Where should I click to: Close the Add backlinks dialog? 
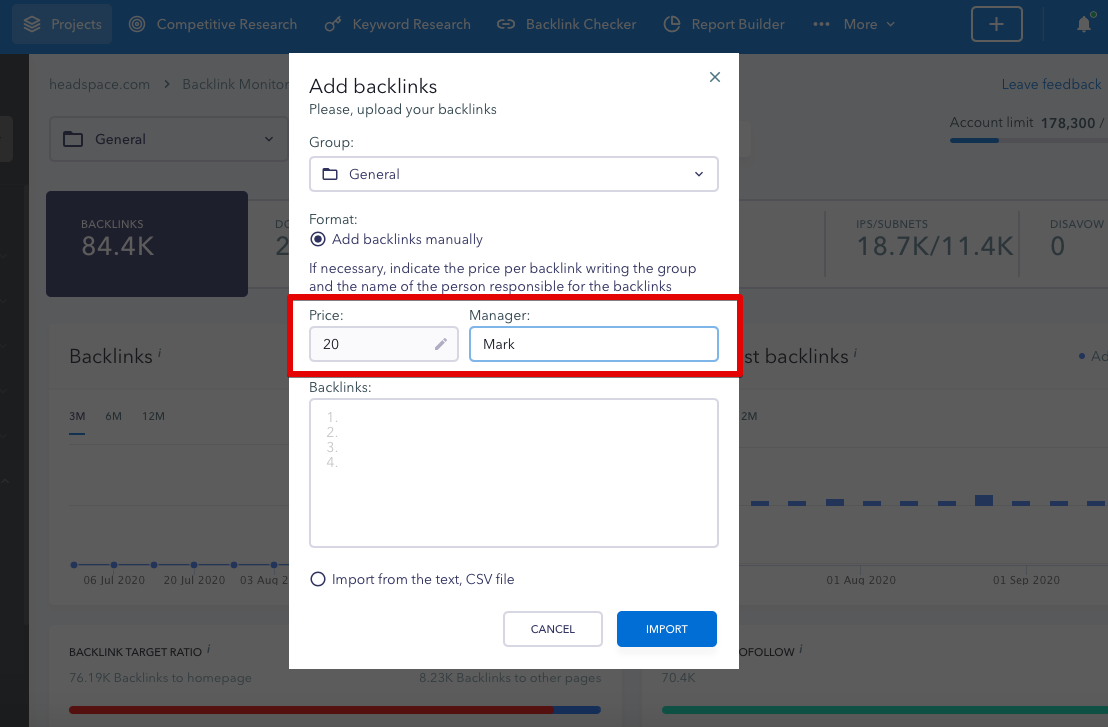(x=714, y=77)
